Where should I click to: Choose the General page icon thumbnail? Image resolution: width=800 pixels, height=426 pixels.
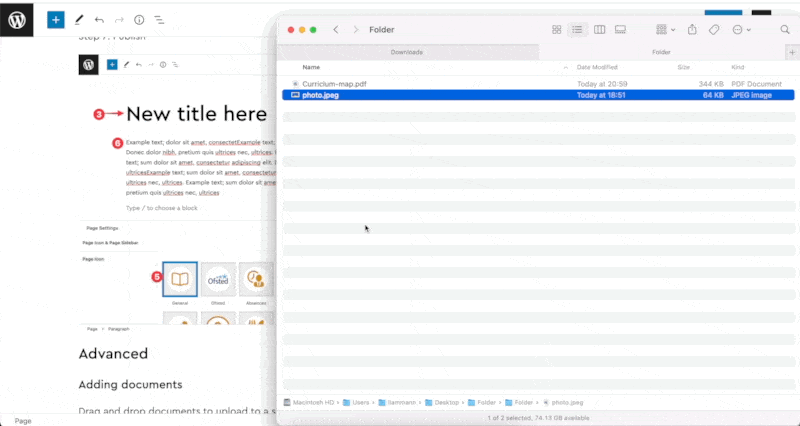coord(180,278)
